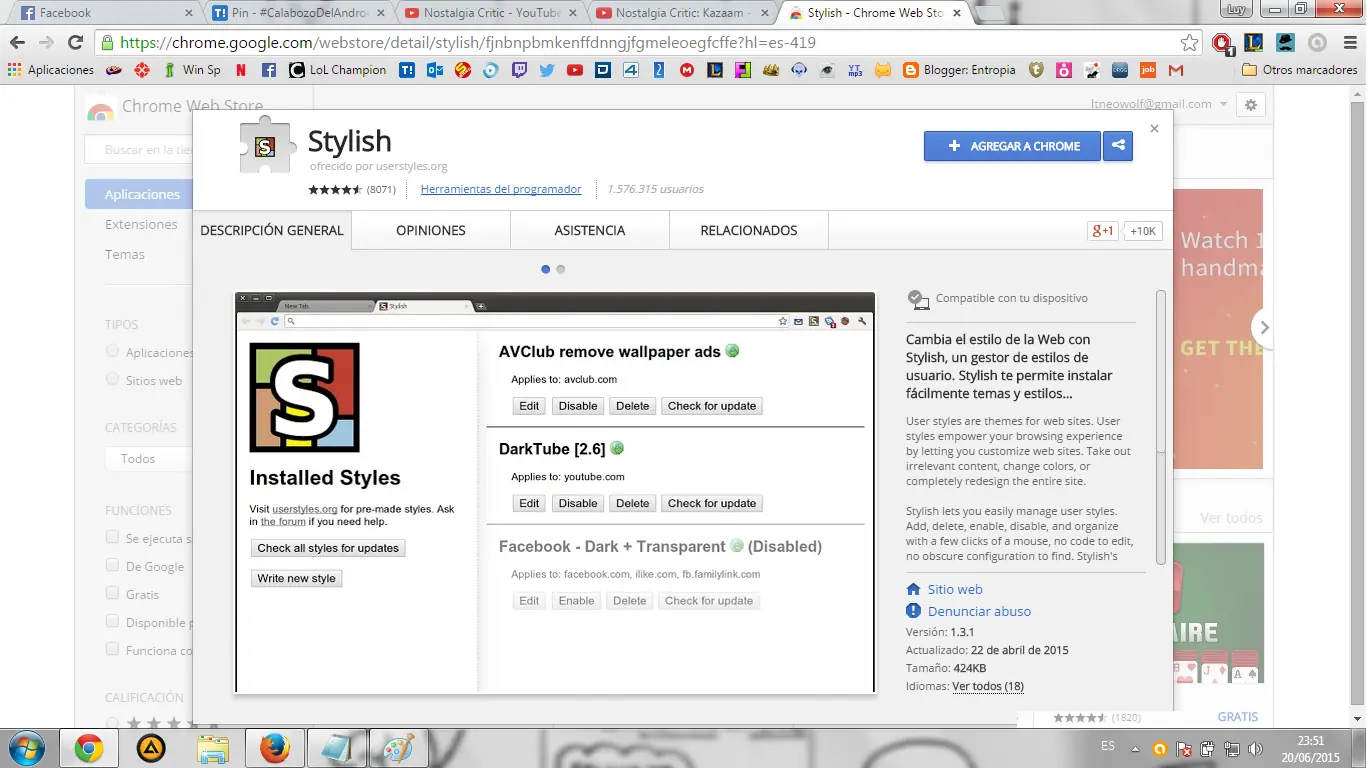Viewport: 1370px width, 768px height.
Task: Select the Sitios web radio button
Action: [112, 380]
